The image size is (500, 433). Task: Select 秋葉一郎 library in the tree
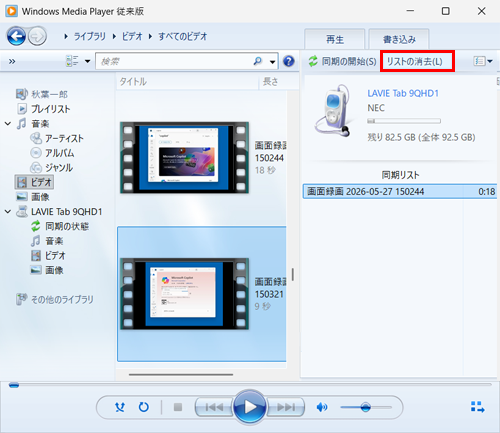tap(42, 94)
